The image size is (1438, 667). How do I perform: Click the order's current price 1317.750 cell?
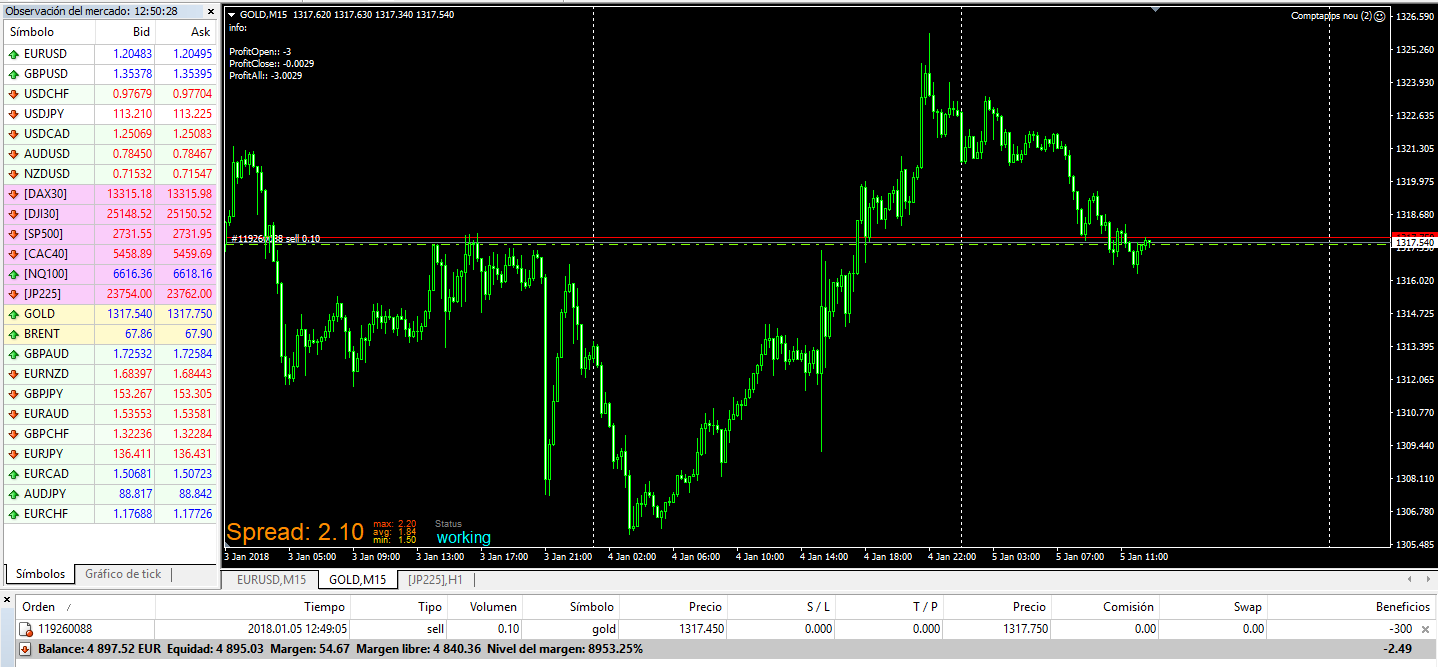point(1023,630)
